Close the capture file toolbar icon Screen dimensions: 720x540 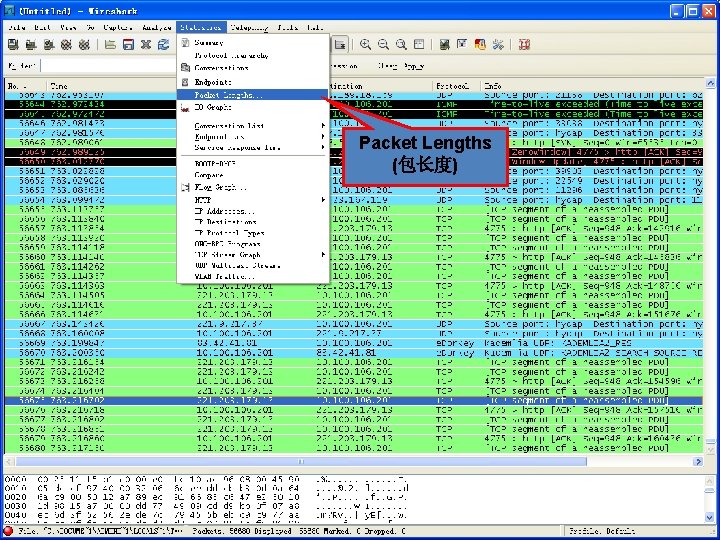146,45
